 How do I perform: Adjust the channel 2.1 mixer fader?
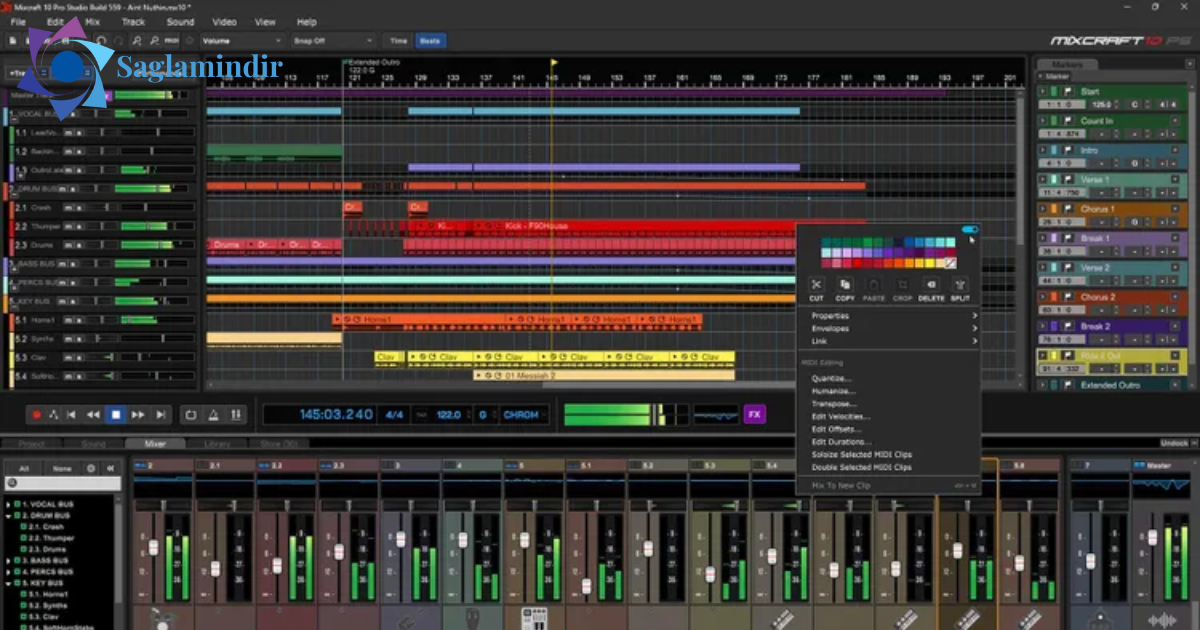215,568
